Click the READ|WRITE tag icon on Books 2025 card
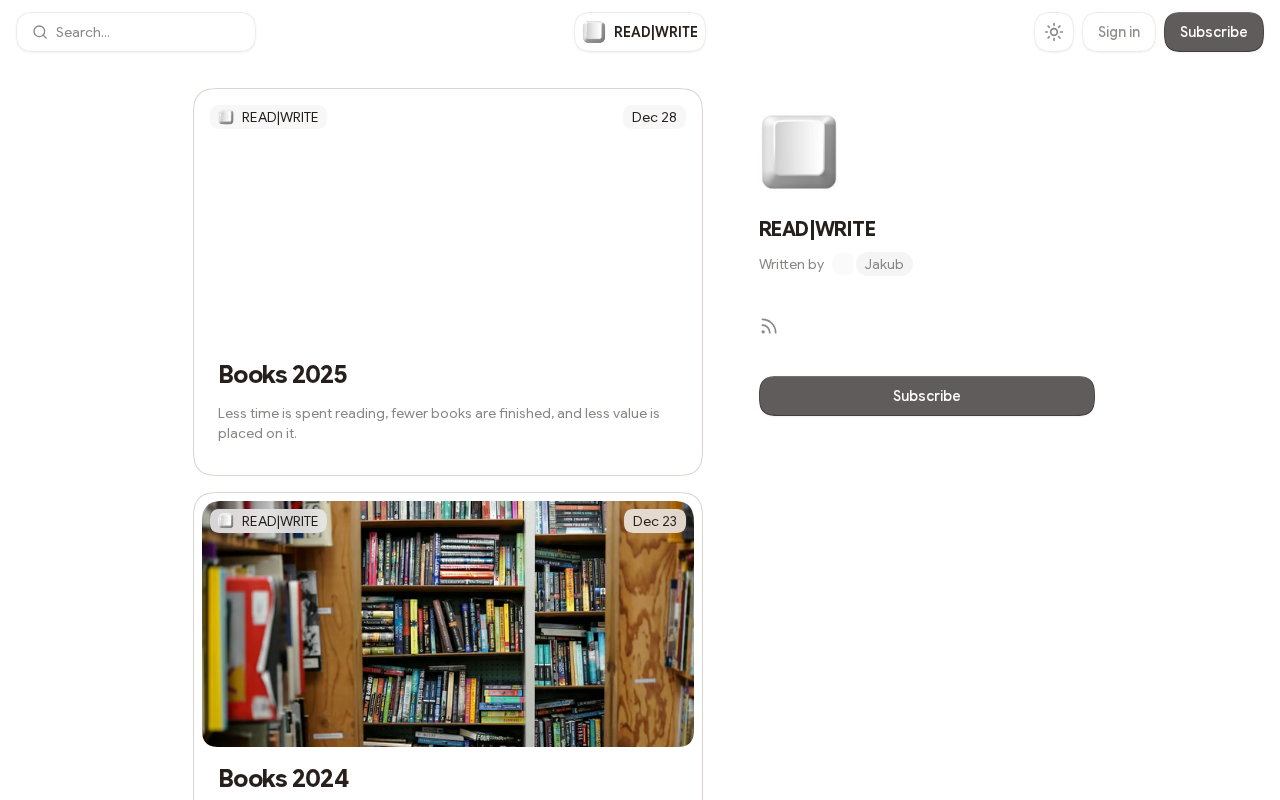 226,117
